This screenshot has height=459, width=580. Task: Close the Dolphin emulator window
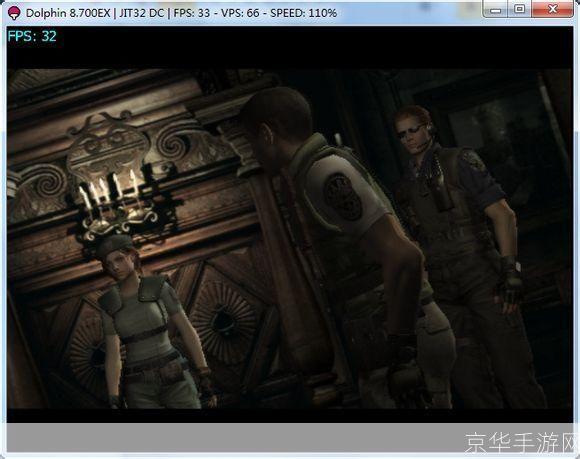coord(553,9)
